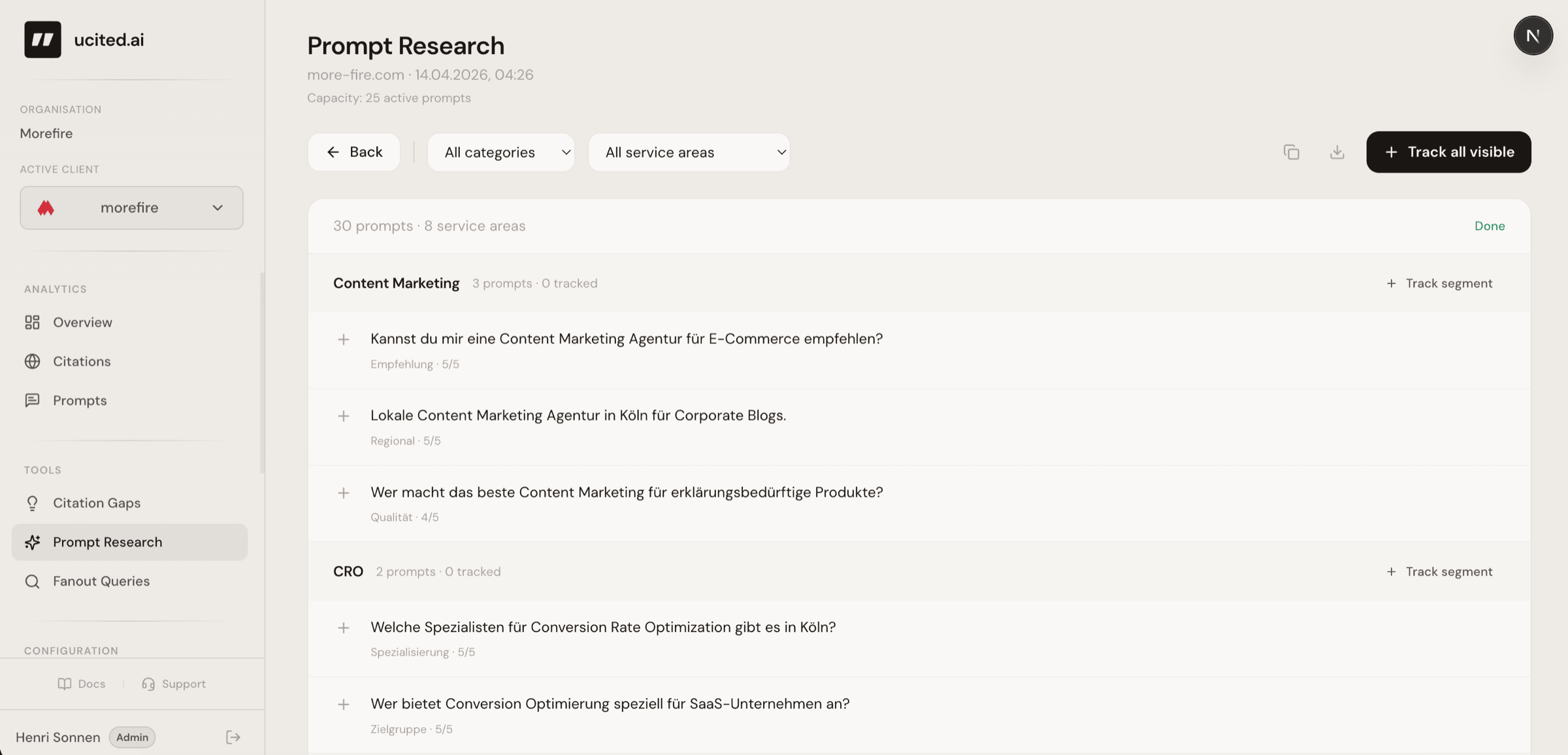
Task: Open the Docs link
Action: (x=82, y=684)
